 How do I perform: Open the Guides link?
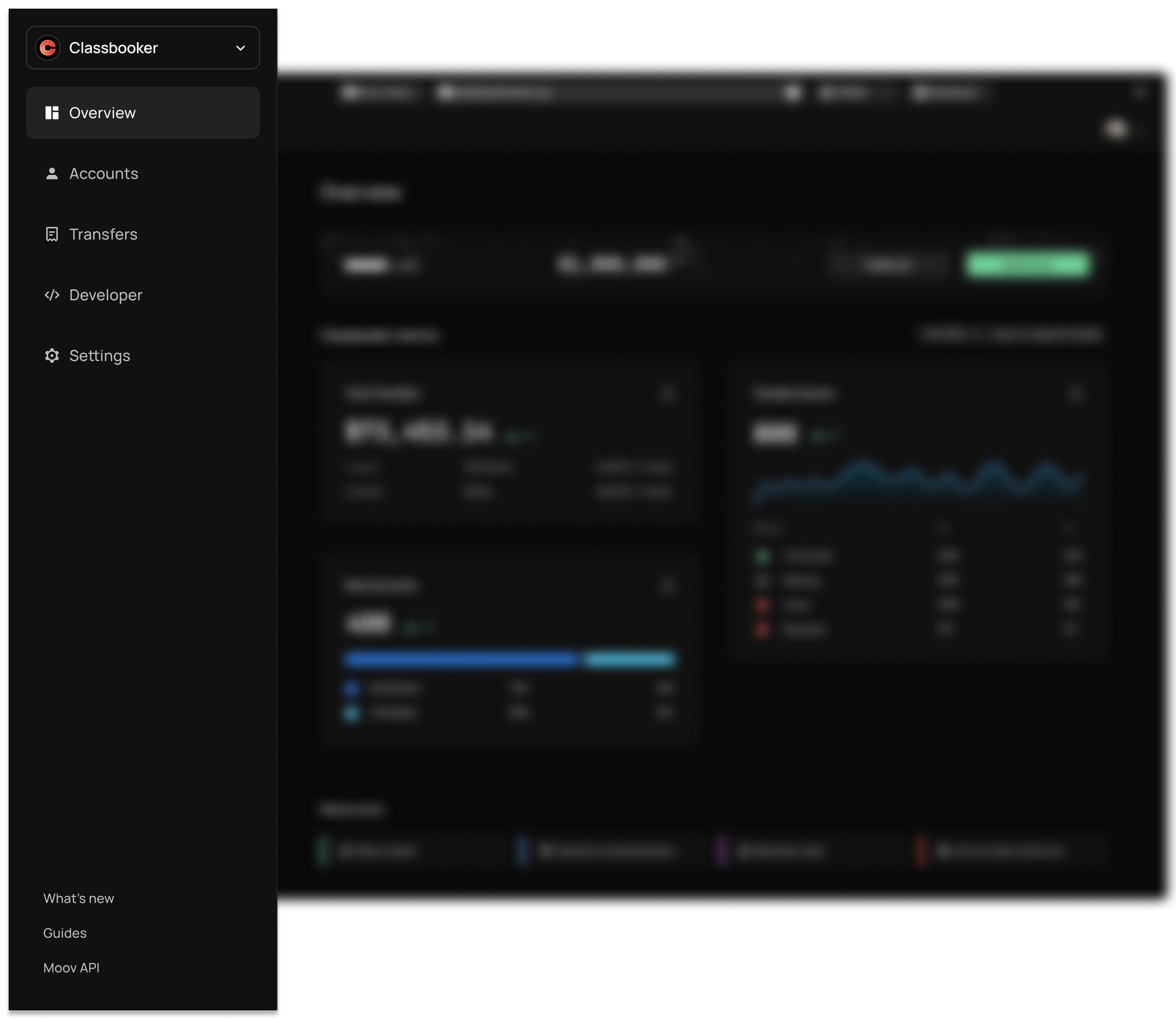(x=65, y=933)
